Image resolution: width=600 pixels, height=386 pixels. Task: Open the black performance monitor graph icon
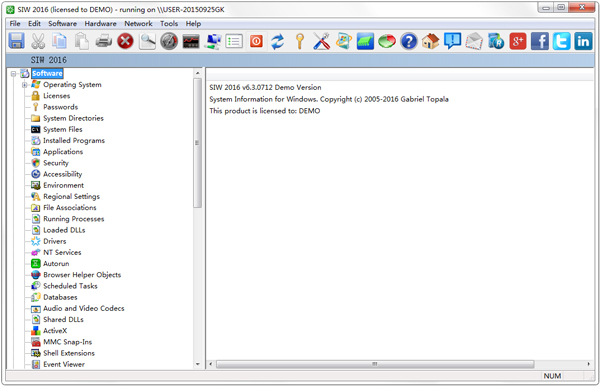[191, 41]
